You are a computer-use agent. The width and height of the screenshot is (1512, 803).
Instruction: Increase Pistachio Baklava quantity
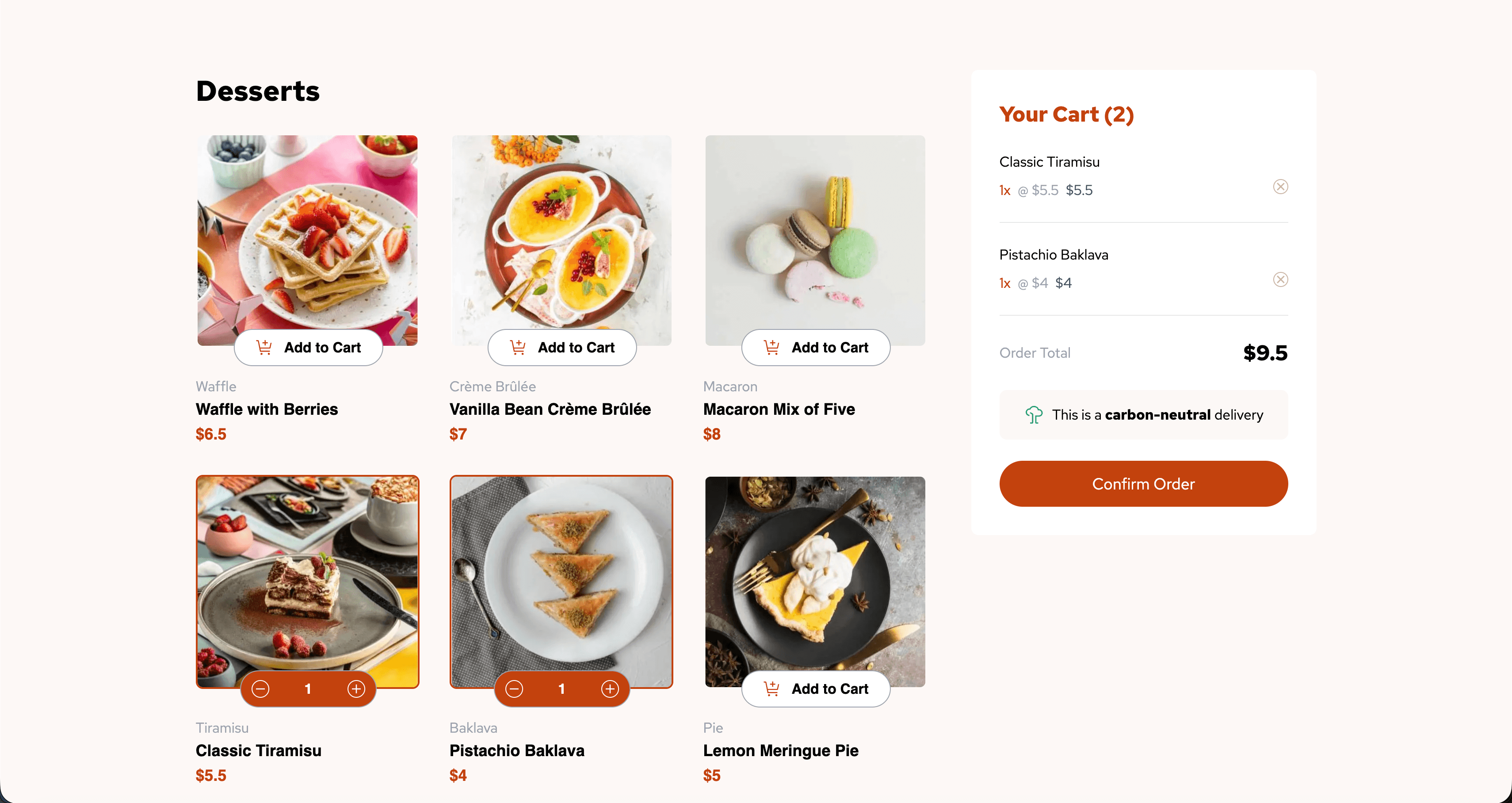610,688
